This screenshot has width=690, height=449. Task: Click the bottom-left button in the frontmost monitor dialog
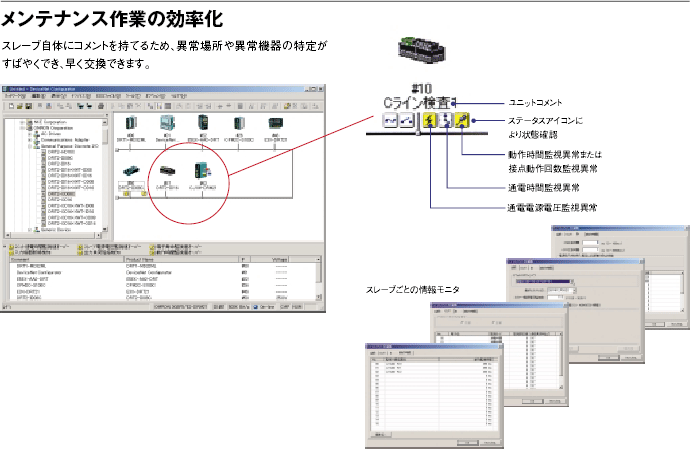tap(380, 434)
